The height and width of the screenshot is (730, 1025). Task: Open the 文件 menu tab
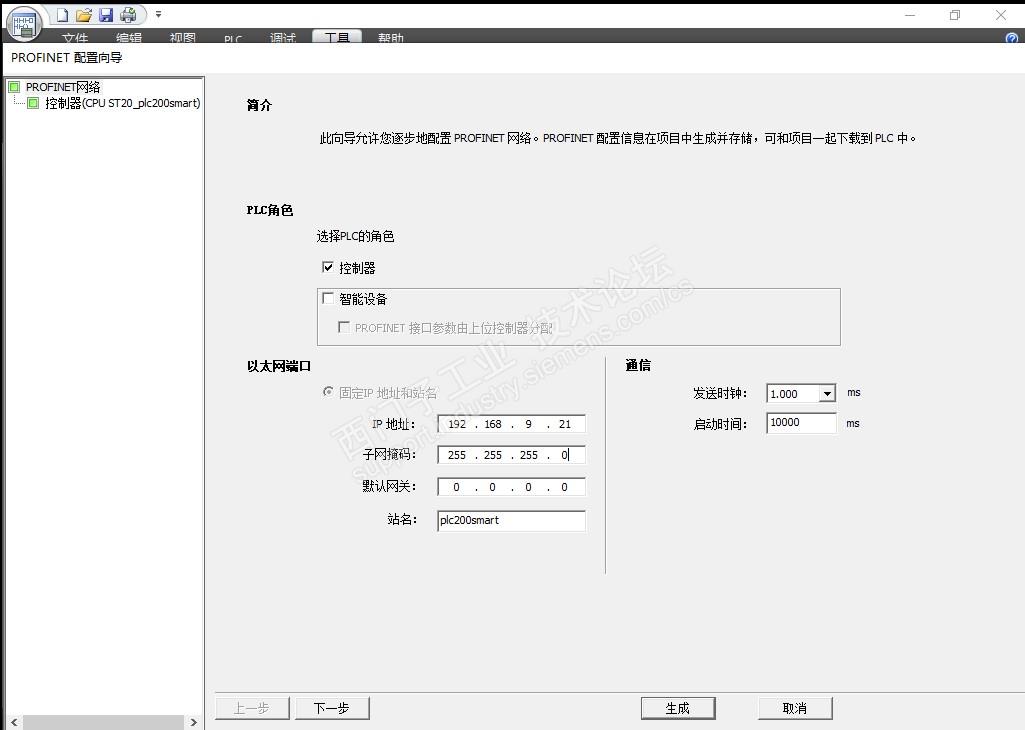point(75,38)
